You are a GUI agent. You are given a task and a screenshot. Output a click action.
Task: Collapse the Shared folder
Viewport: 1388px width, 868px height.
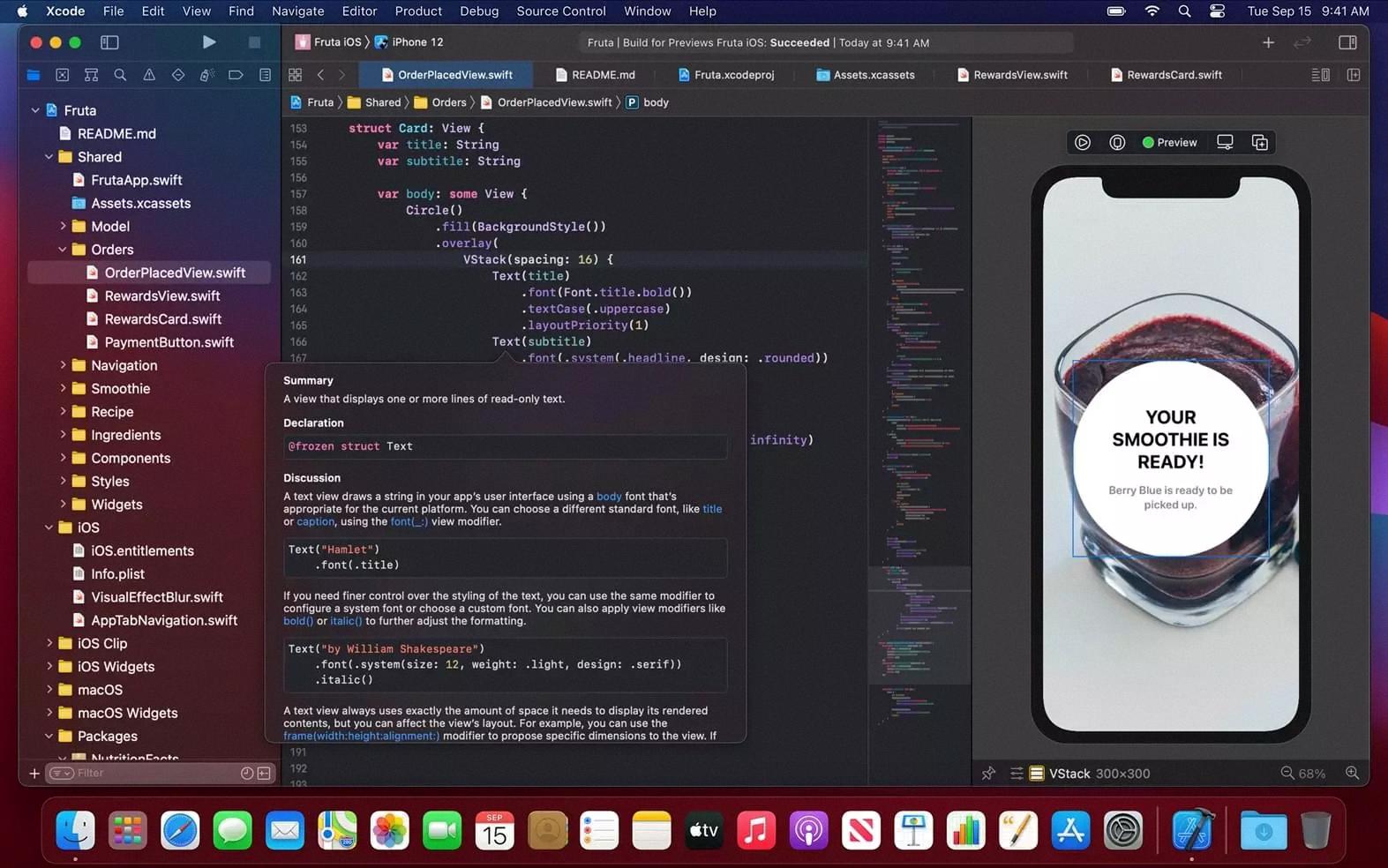49,157
